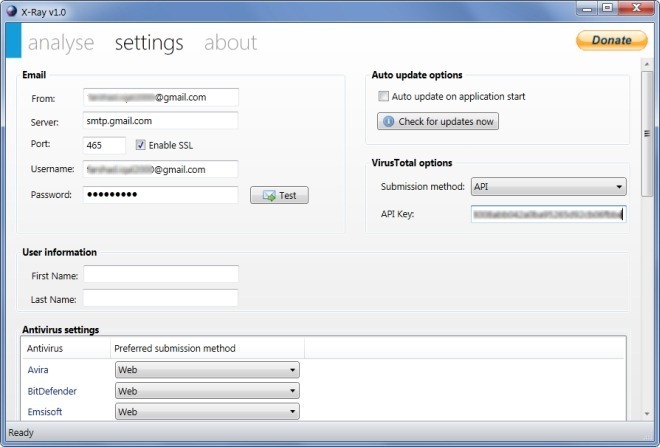Open the Avira link
Screen dimensions: 660x447
pos(38,370)
